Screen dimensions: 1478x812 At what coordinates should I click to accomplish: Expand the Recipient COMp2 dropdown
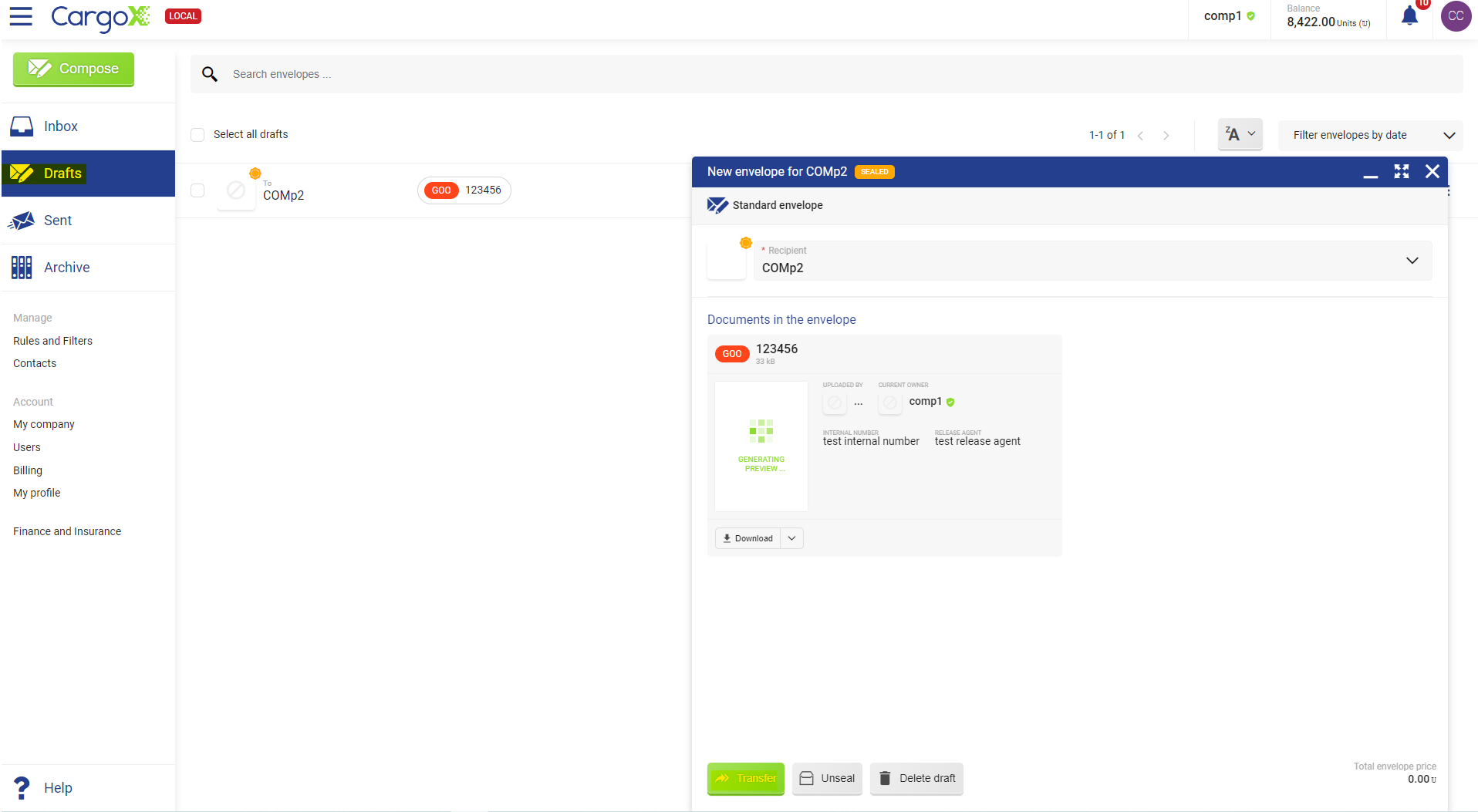[x=1412, y=261]
